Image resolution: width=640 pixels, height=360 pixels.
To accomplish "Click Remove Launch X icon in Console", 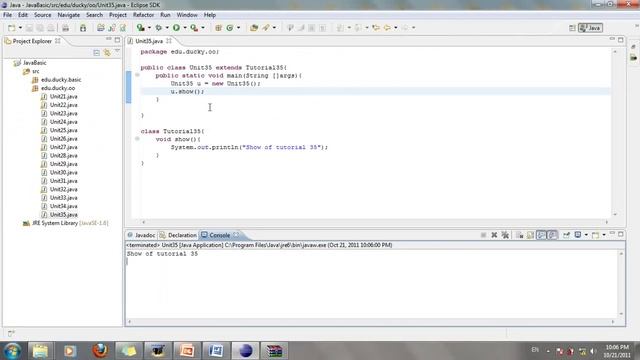I will click(494, 235).
